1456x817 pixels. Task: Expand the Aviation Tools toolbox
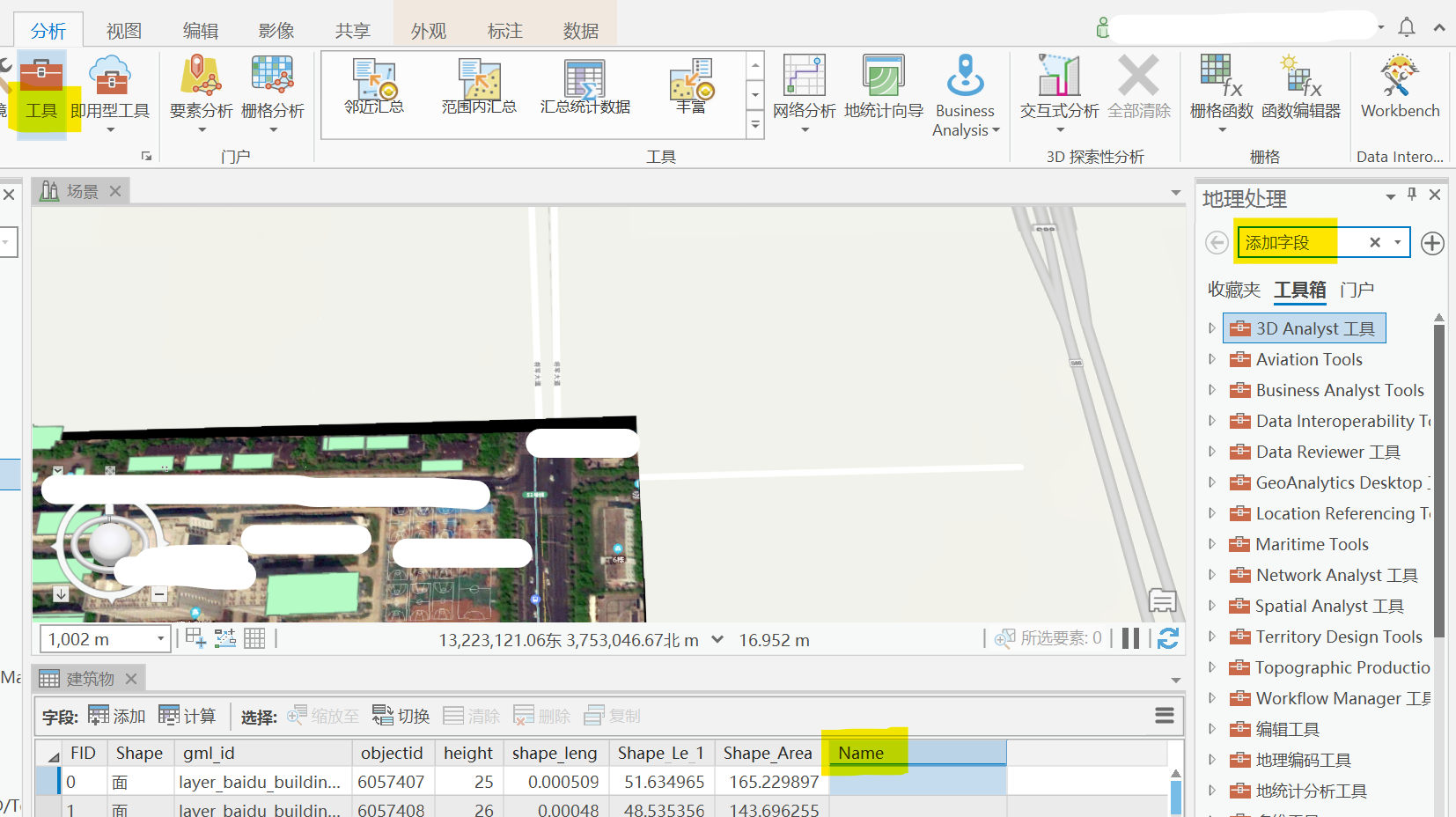pos(1212,359)
